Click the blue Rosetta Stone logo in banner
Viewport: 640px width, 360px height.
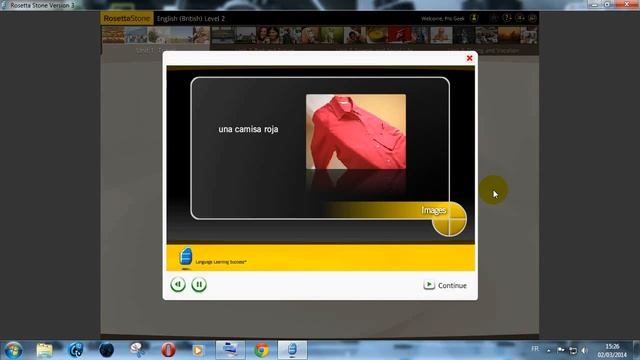(186, 257)
